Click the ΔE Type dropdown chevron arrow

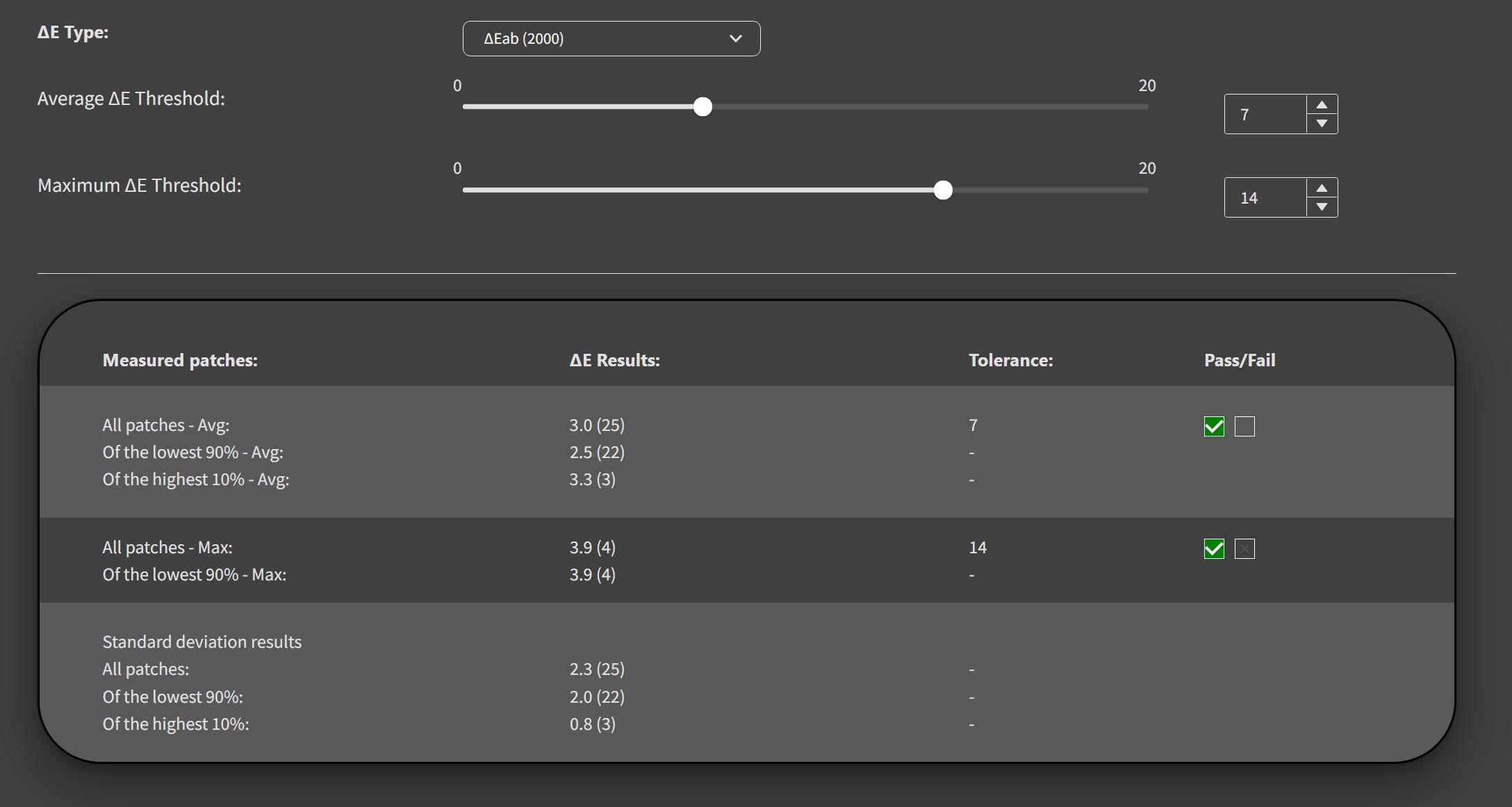tap(735, 39)
